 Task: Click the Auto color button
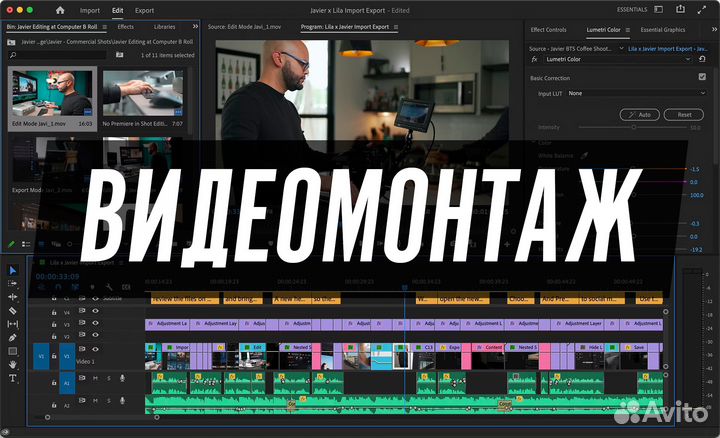640,115
